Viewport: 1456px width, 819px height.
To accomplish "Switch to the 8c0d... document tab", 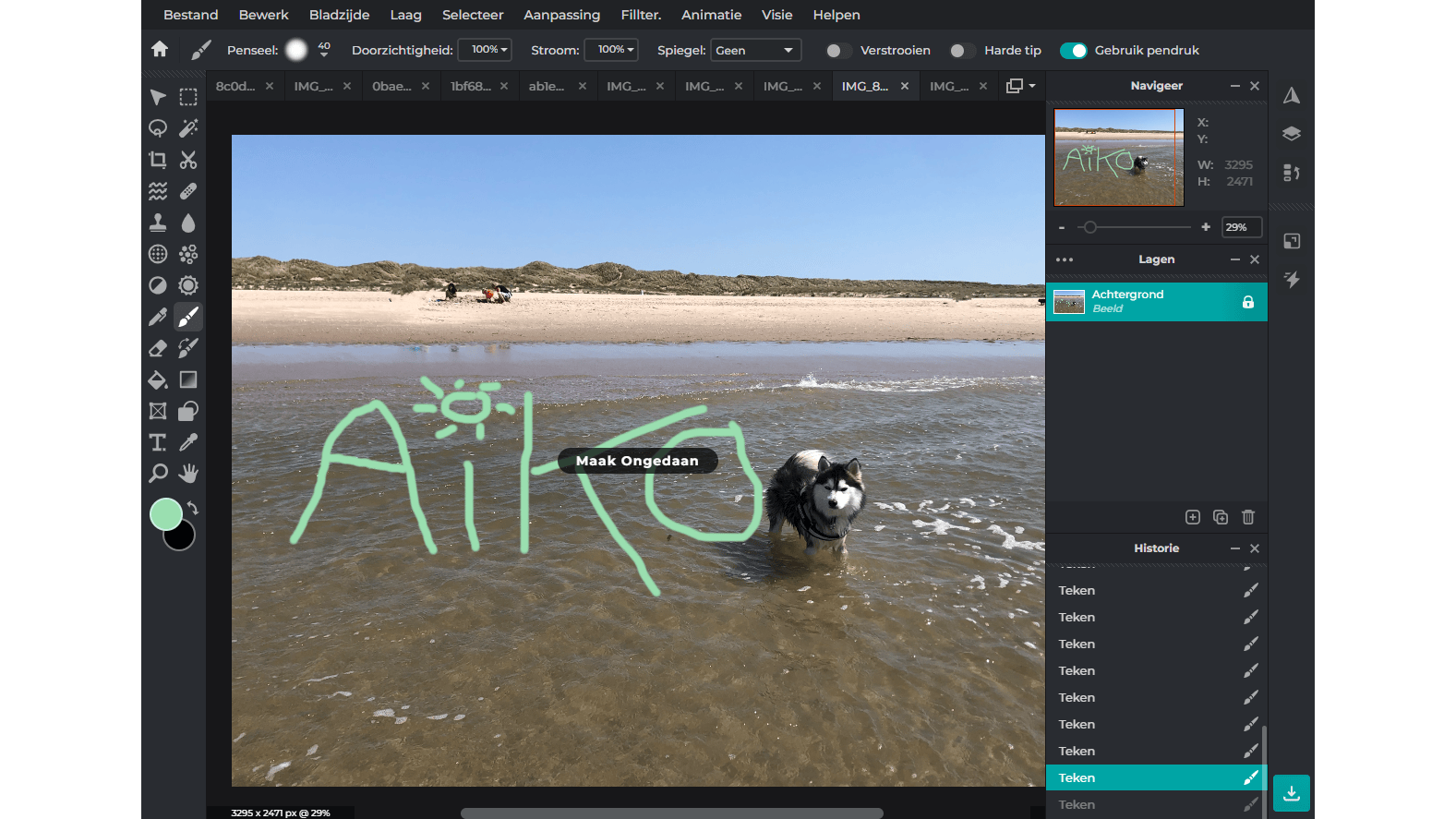I will (x=235, y=86).
